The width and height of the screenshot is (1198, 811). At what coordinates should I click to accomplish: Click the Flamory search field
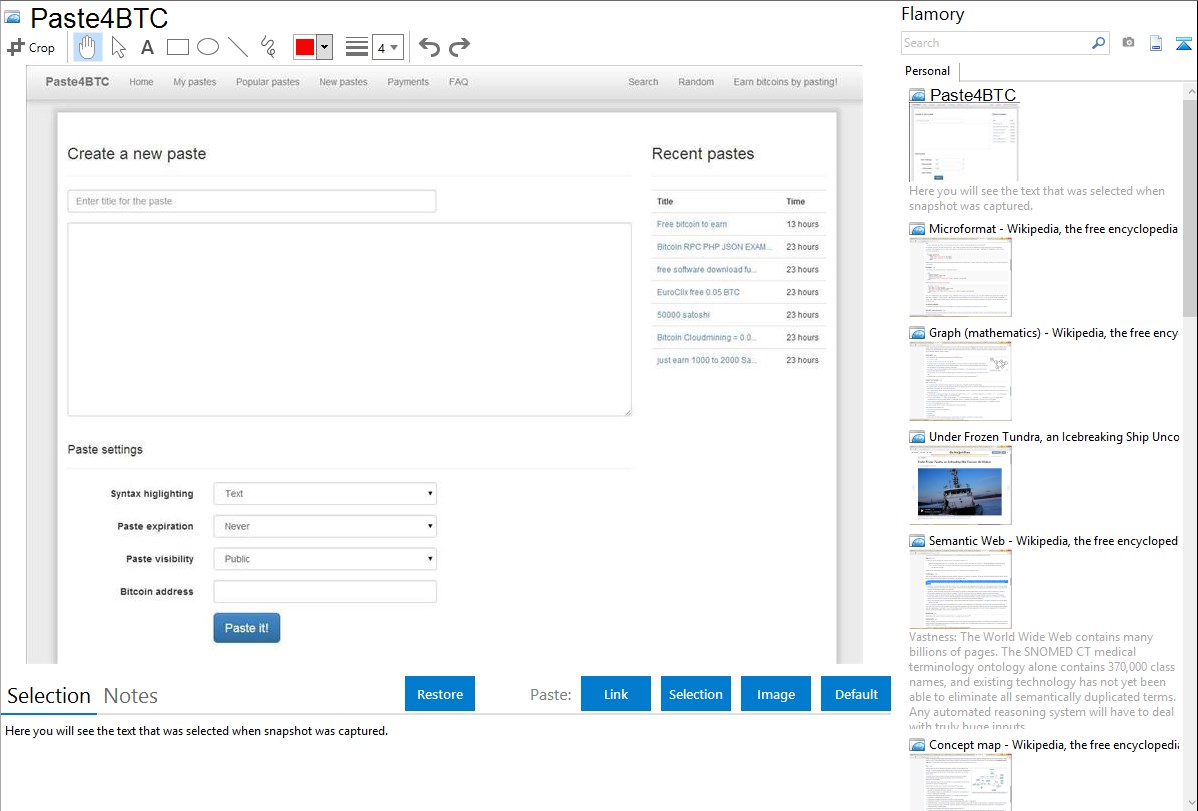[995, 43]
